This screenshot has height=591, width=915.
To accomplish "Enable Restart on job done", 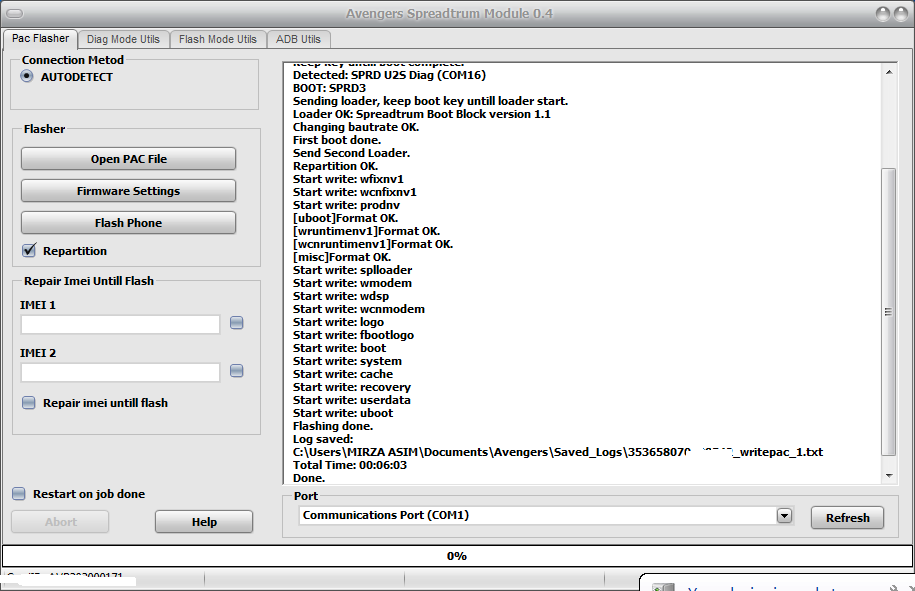I will 19,494.
